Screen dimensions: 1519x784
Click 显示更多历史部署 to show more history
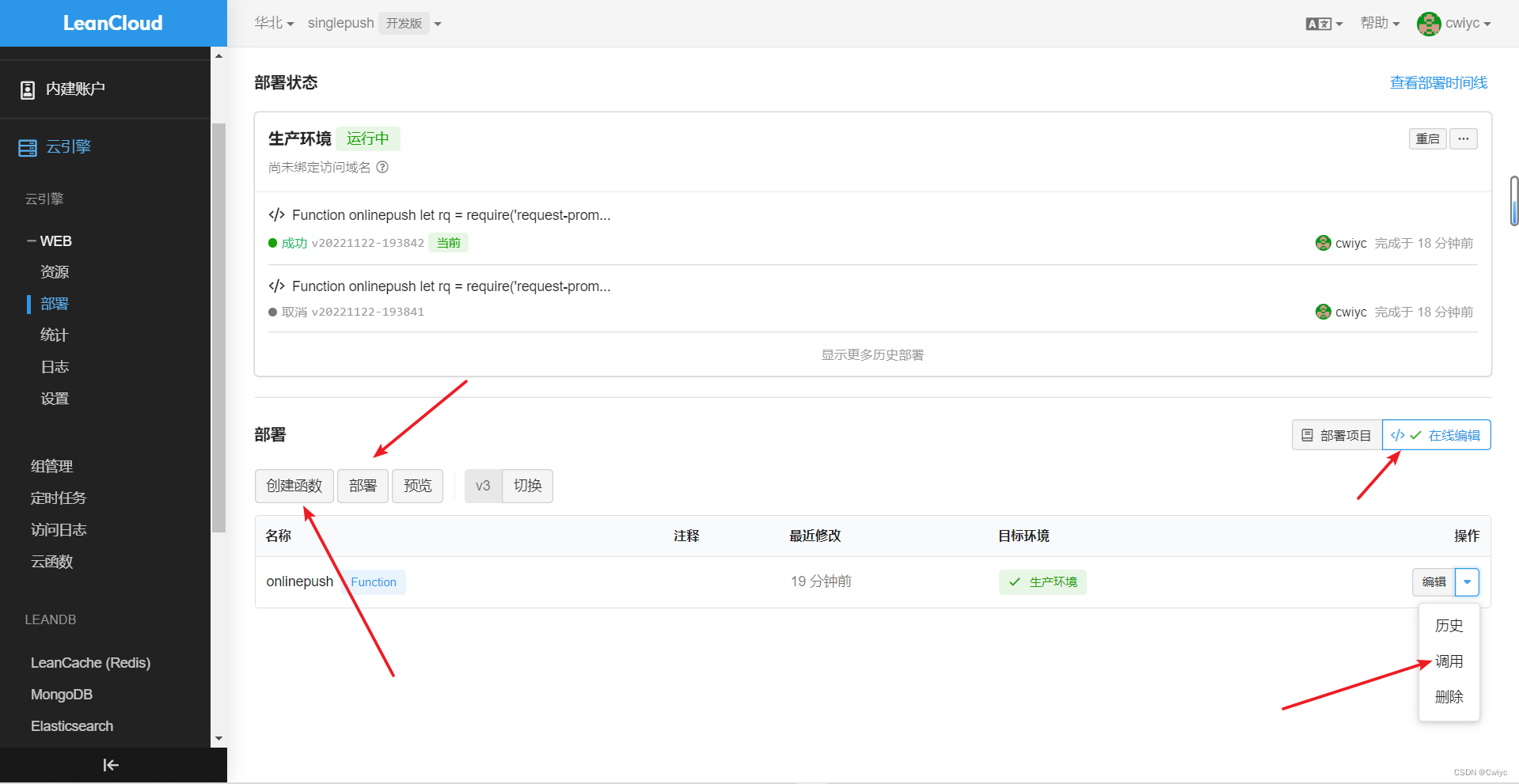point(872,354)
